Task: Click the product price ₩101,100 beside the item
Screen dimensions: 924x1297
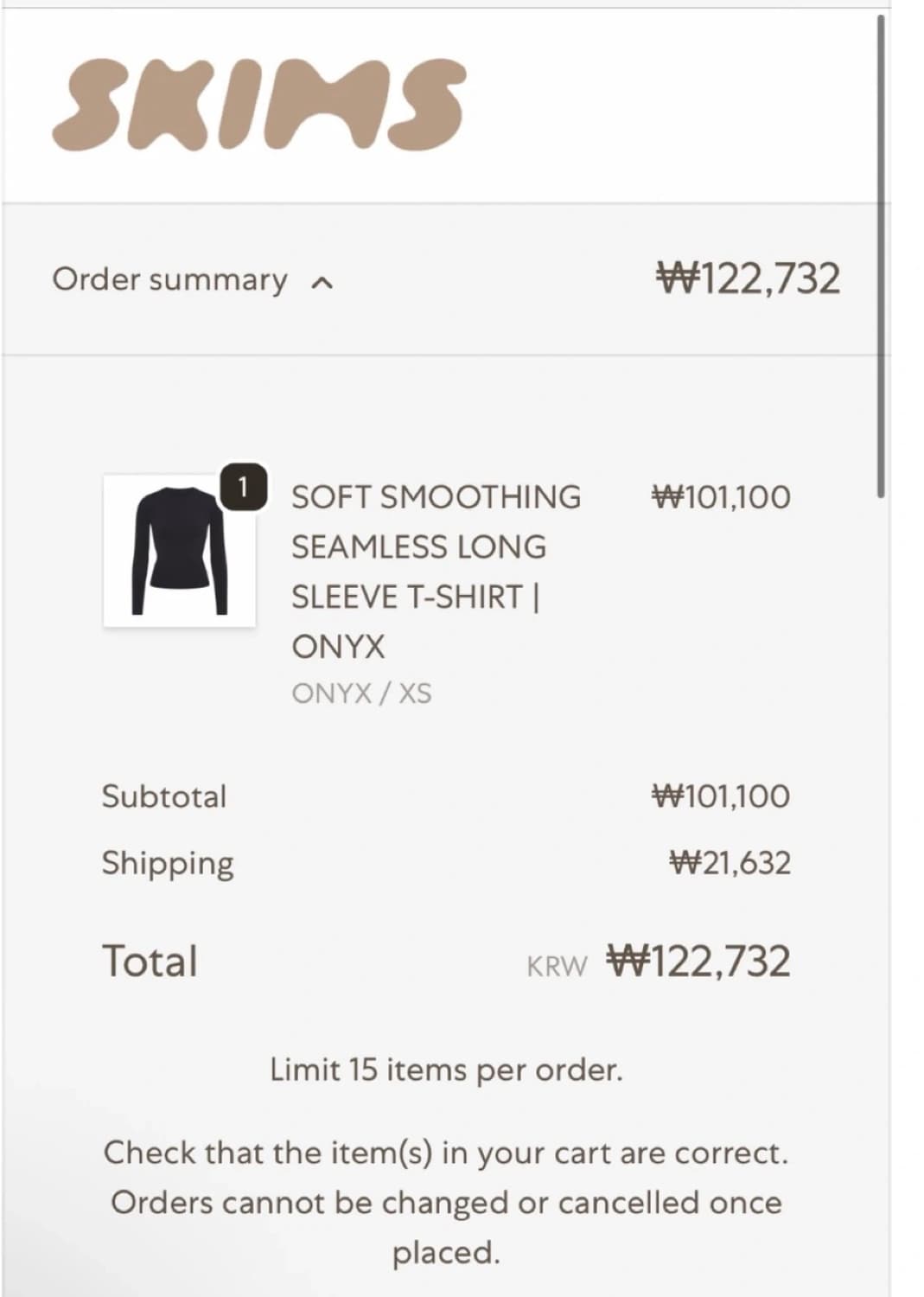Action: (721, 497)
